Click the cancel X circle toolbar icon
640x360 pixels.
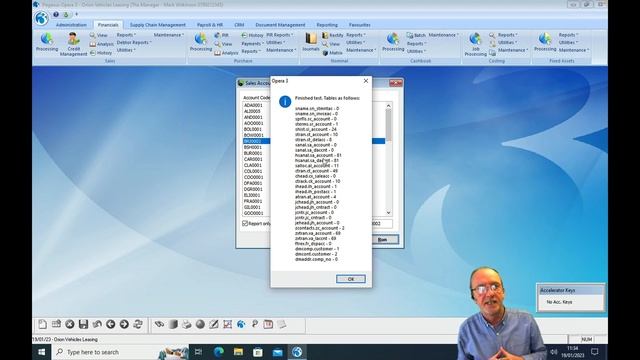click(70, 324)
